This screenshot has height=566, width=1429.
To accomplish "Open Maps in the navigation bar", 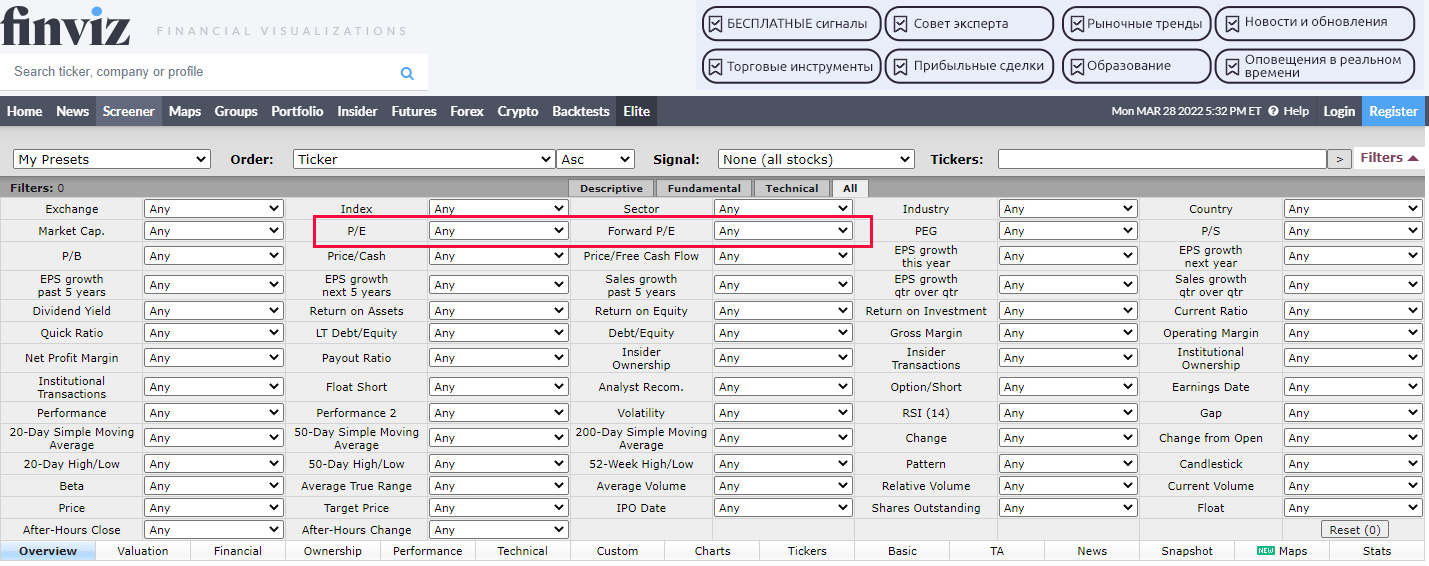I will [185, 111].
